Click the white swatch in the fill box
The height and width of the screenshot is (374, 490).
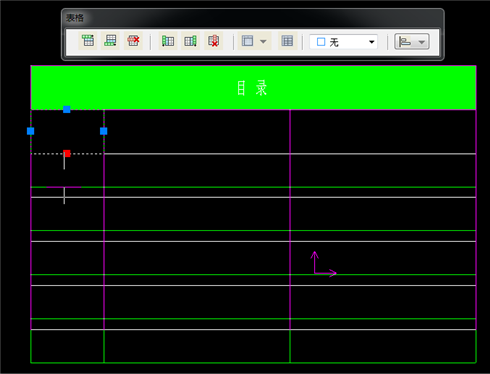coord(321,42)
